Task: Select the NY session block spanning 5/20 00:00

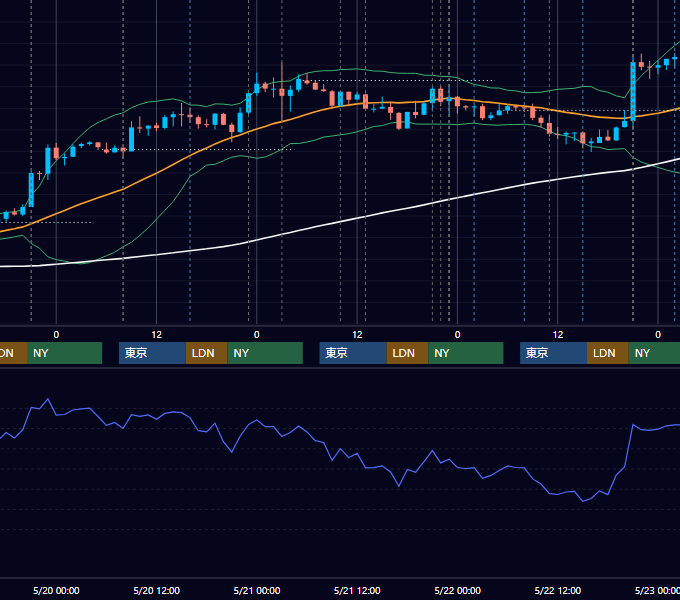Action: click(x=64, y=353)
